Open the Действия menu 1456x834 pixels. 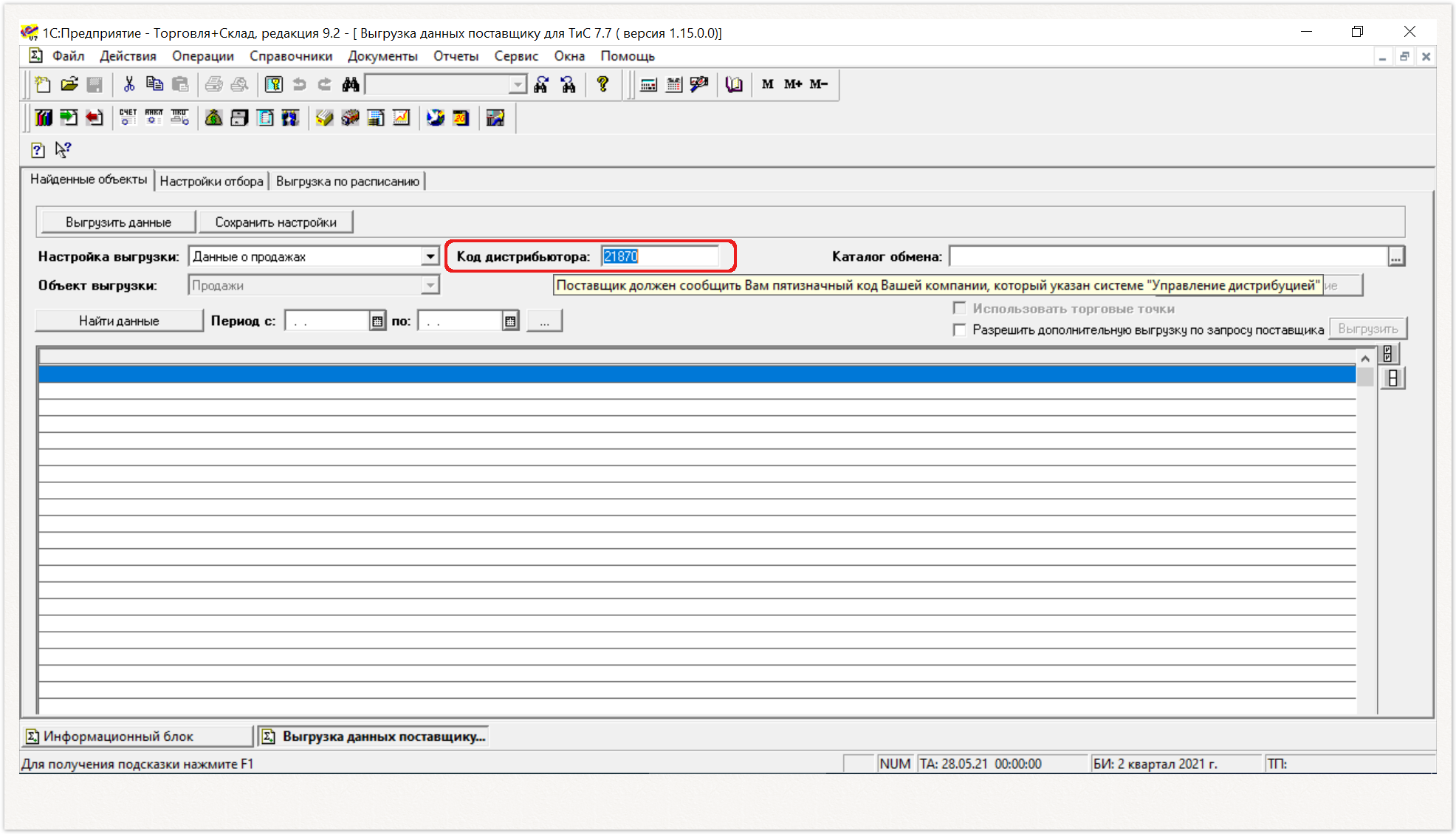pos(128,56)
